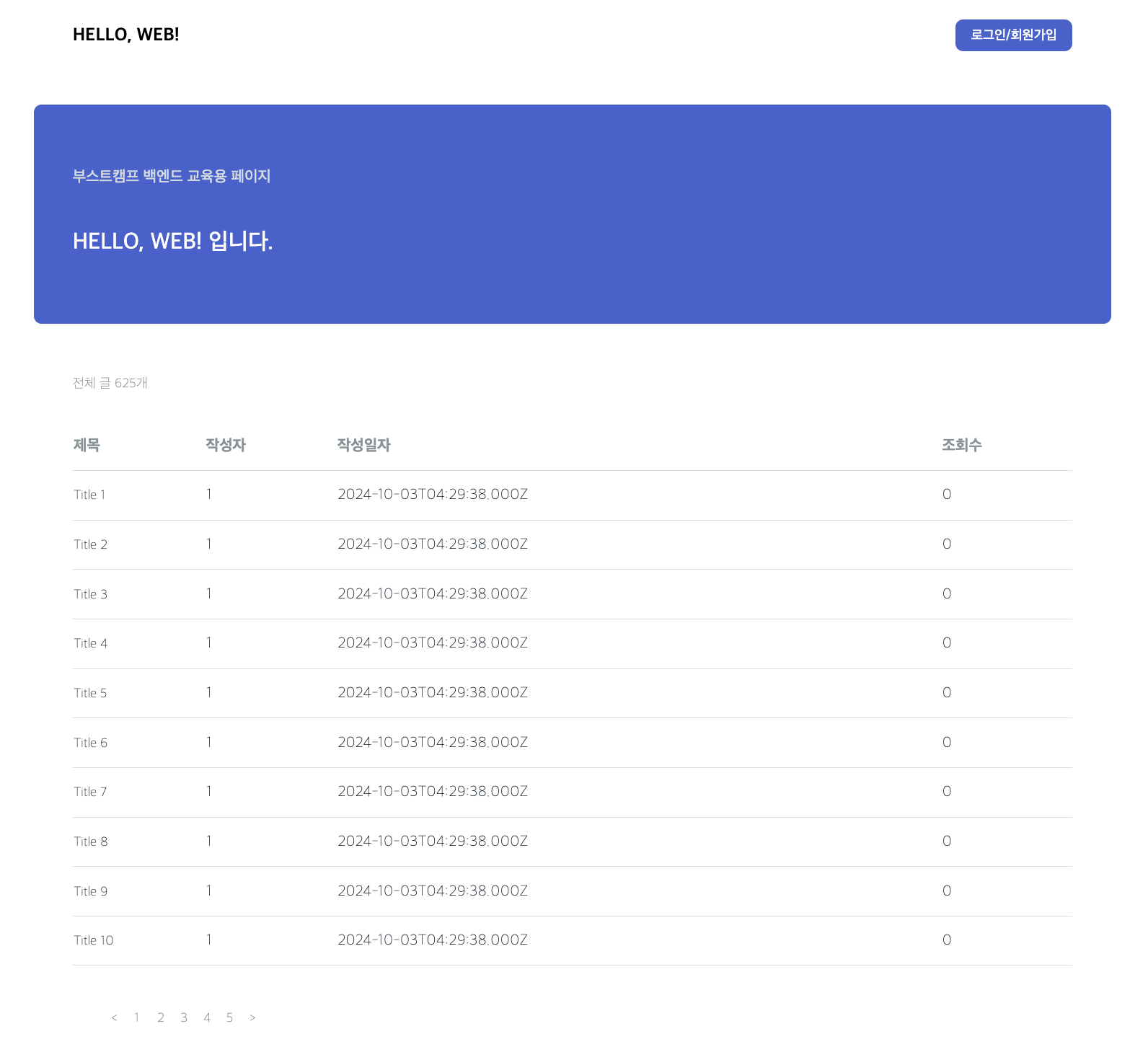
Task: Open the post Title 9
Action: [90, 891]
